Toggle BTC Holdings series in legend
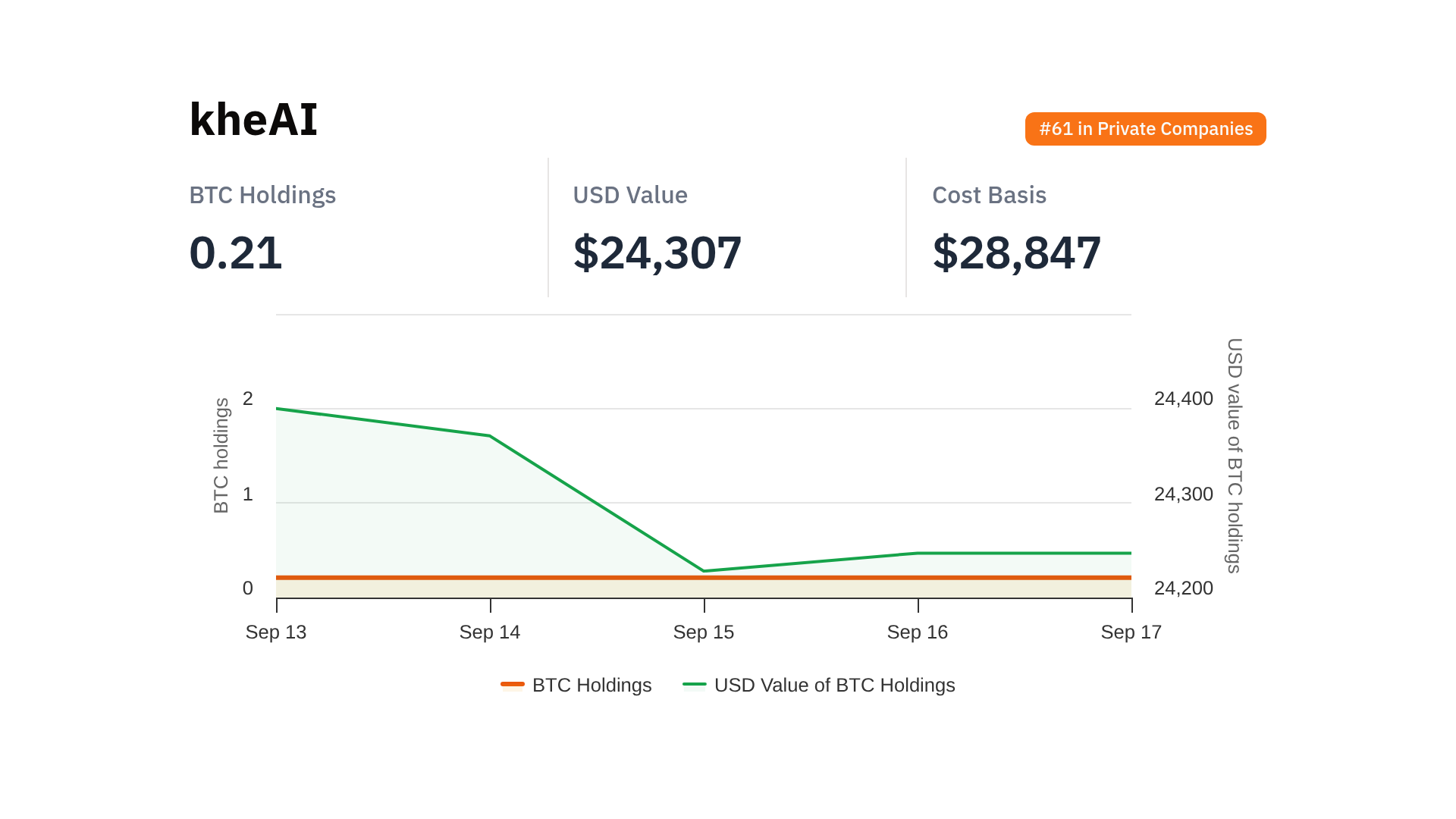The width and height of the screenshot is (1456, 819). 591,685
